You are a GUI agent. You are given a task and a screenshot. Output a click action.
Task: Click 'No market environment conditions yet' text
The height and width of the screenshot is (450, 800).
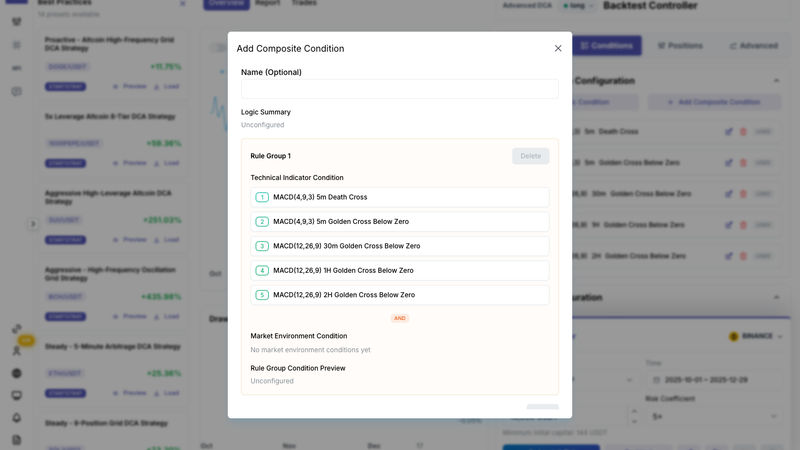[310, 349]
